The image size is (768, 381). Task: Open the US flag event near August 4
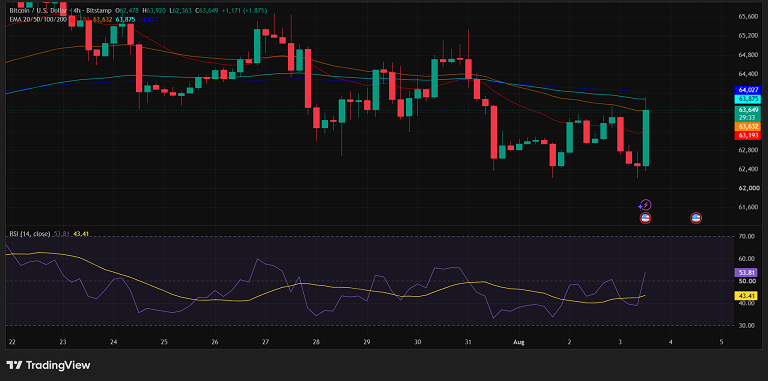(696, 218)
